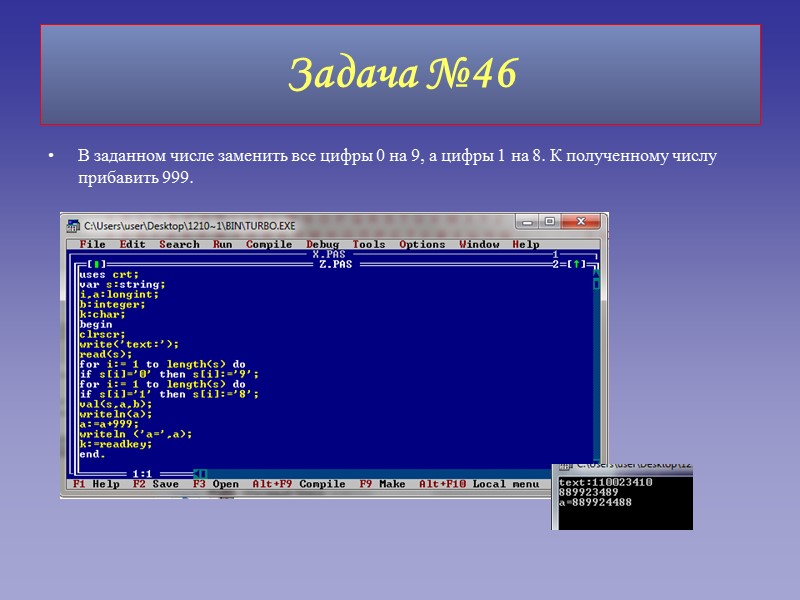Click F3 Open in status bar

pos(216,484)
